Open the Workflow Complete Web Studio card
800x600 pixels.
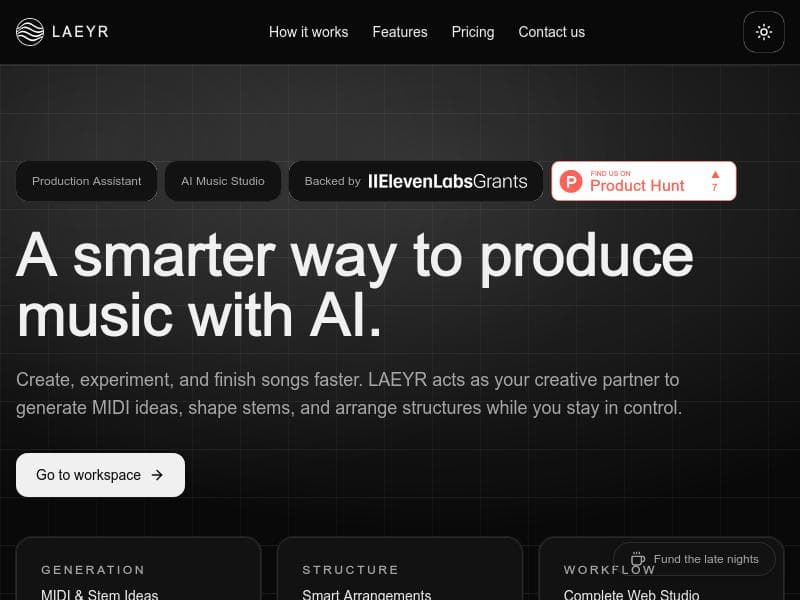click(x=661, y=568)
